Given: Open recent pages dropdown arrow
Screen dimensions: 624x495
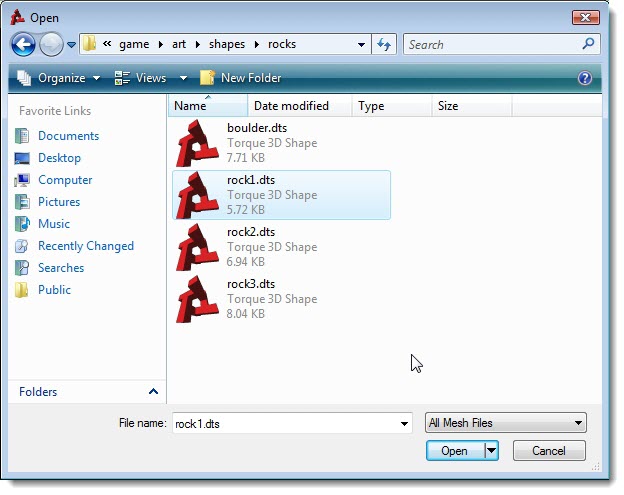Looking at the screenshot, I should click(71, 45).
